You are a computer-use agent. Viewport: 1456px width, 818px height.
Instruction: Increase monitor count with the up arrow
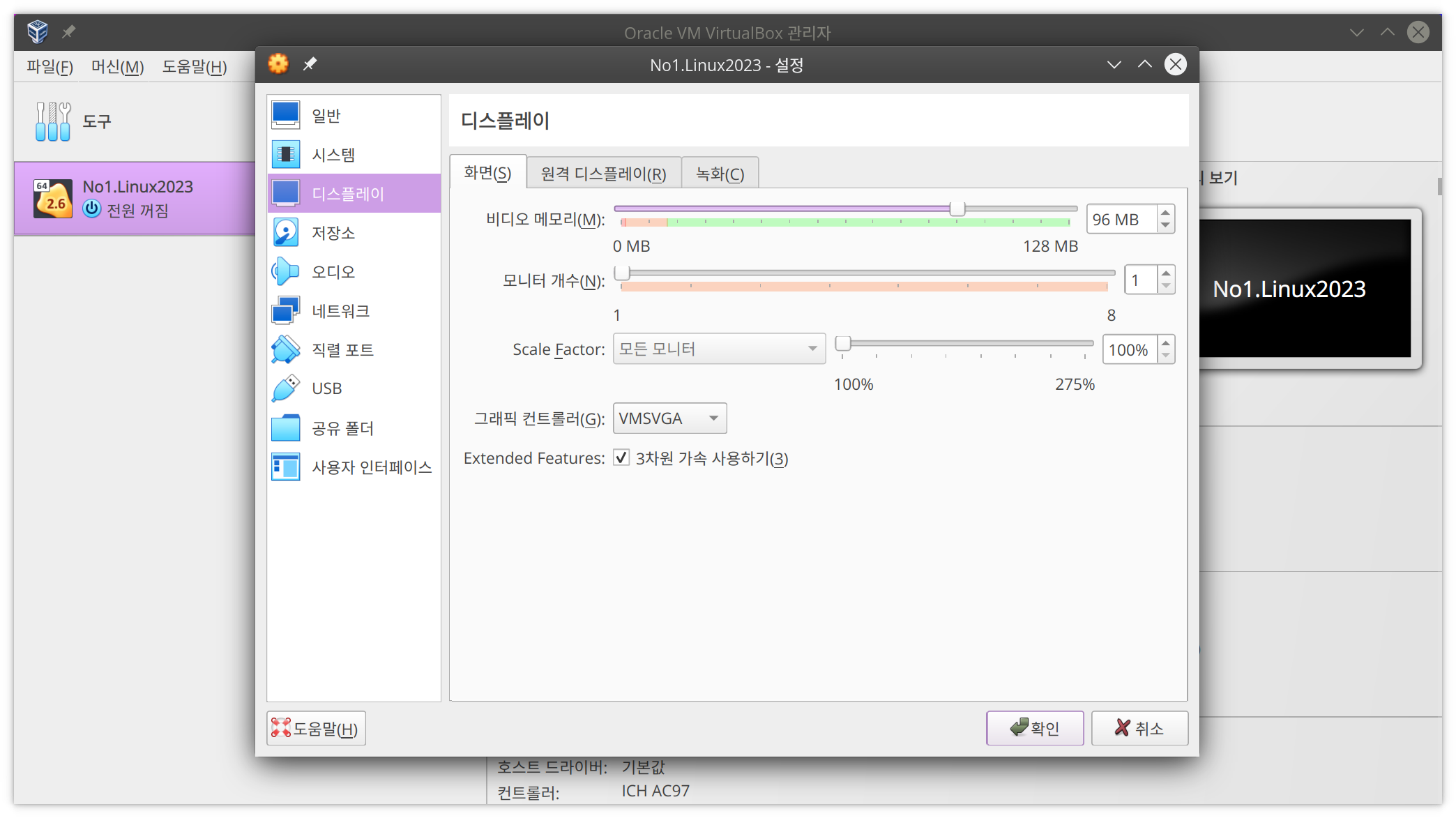click(1166, 273)
